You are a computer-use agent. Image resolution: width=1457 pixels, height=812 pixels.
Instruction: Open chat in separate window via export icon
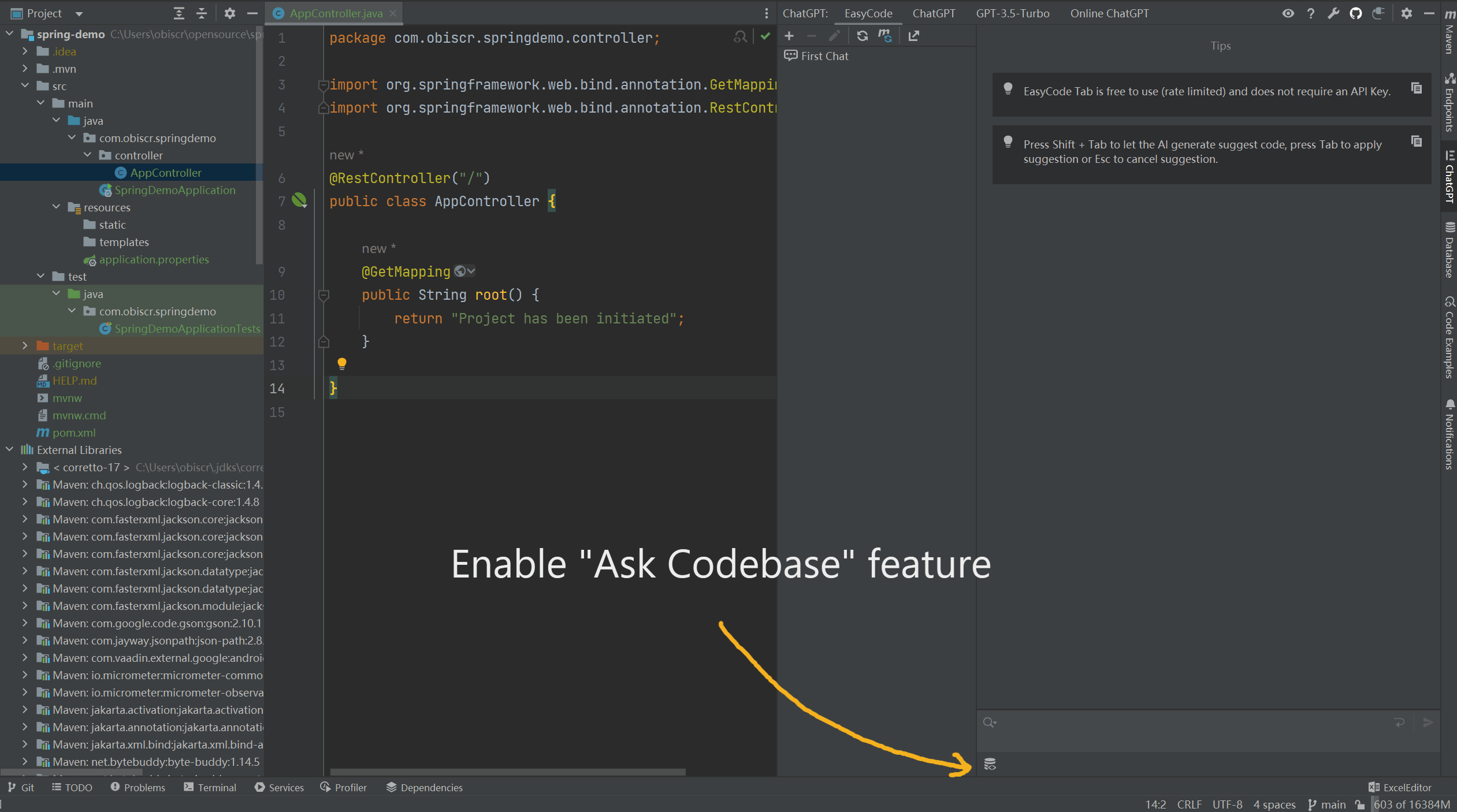[x=913, y=36]
